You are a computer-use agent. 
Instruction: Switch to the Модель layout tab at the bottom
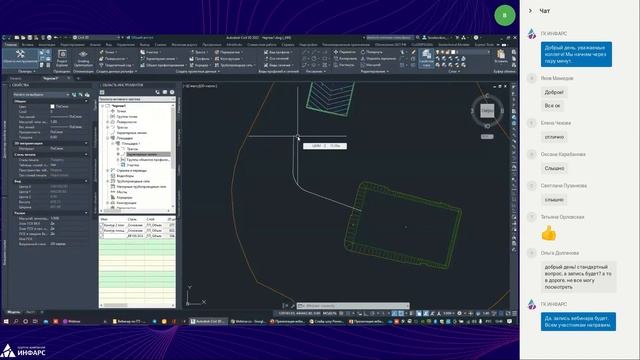click(14, 312)
